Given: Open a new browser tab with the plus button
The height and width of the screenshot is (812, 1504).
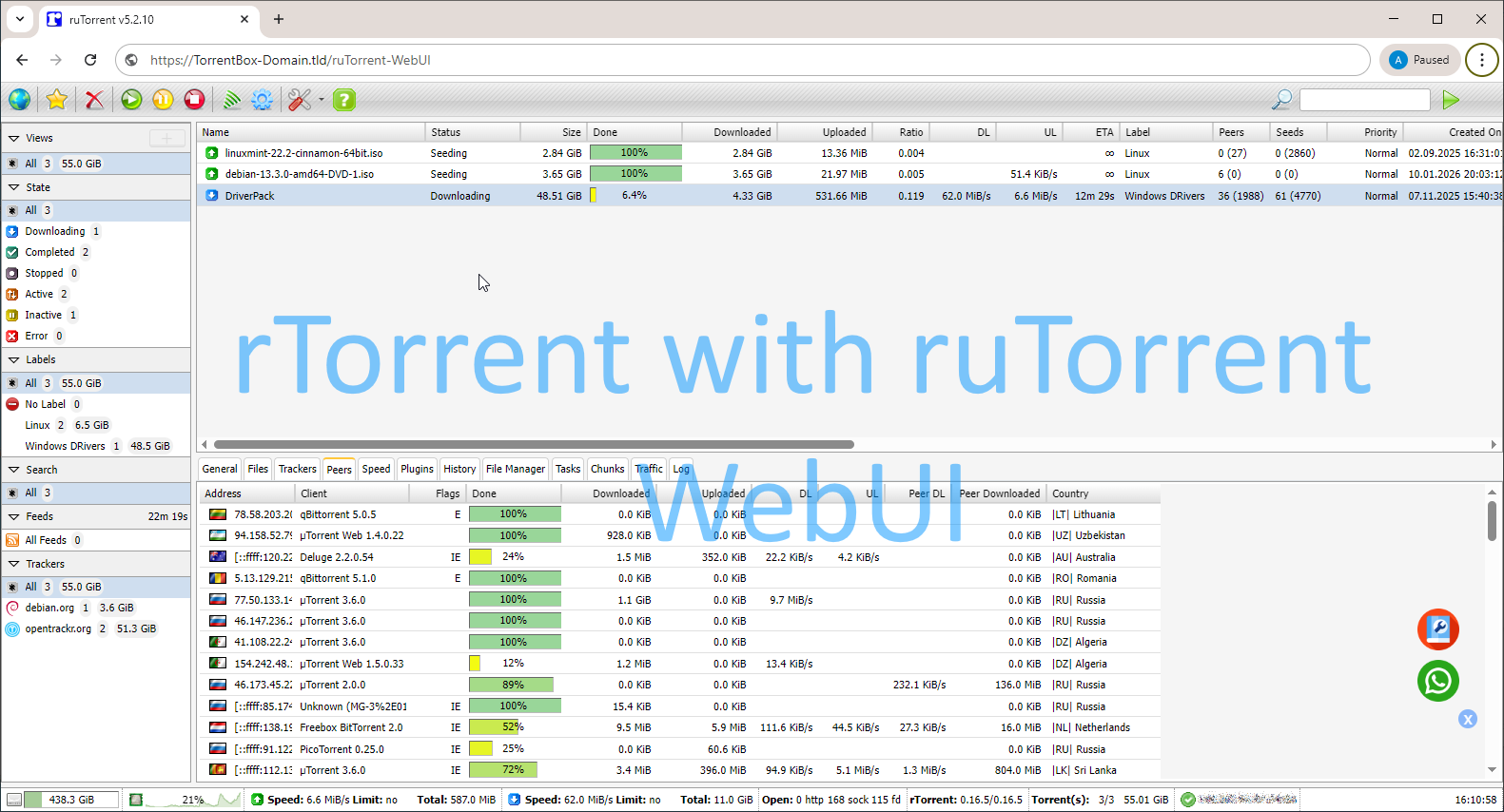Looking at the screenshot, I should click(x=279, y=19).
